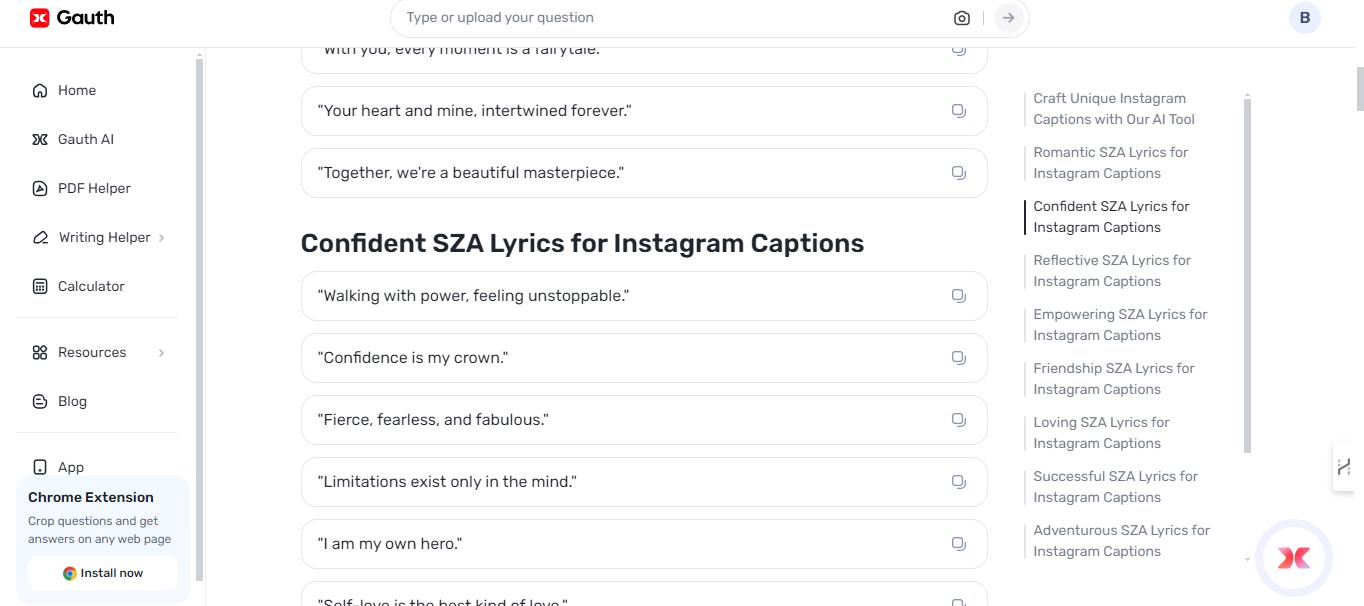This screenshot has height=606, width=1364.
Task: Click the Gauth floating bubble icon bottom right
Action: point(1293,558)
